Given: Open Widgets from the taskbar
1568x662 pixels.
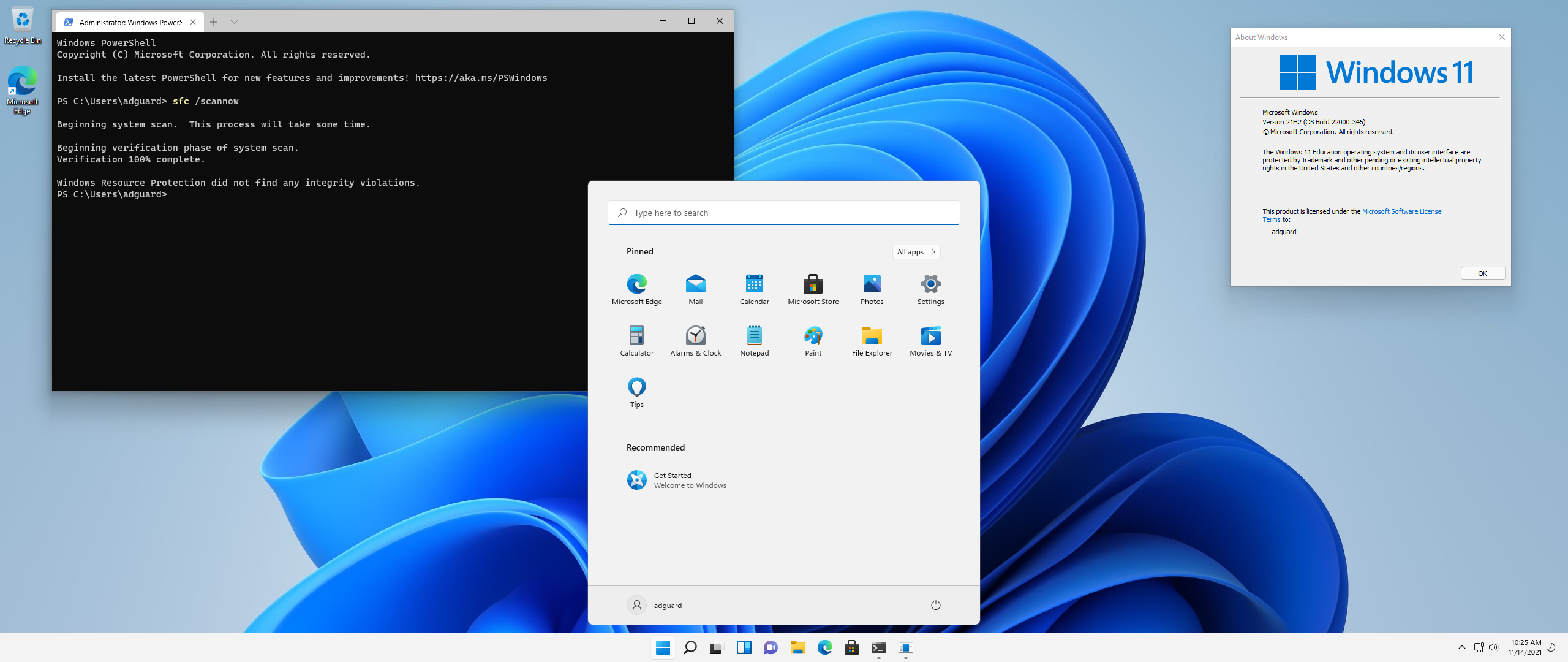Looking at the screenshot, I should tap(744, 647).
